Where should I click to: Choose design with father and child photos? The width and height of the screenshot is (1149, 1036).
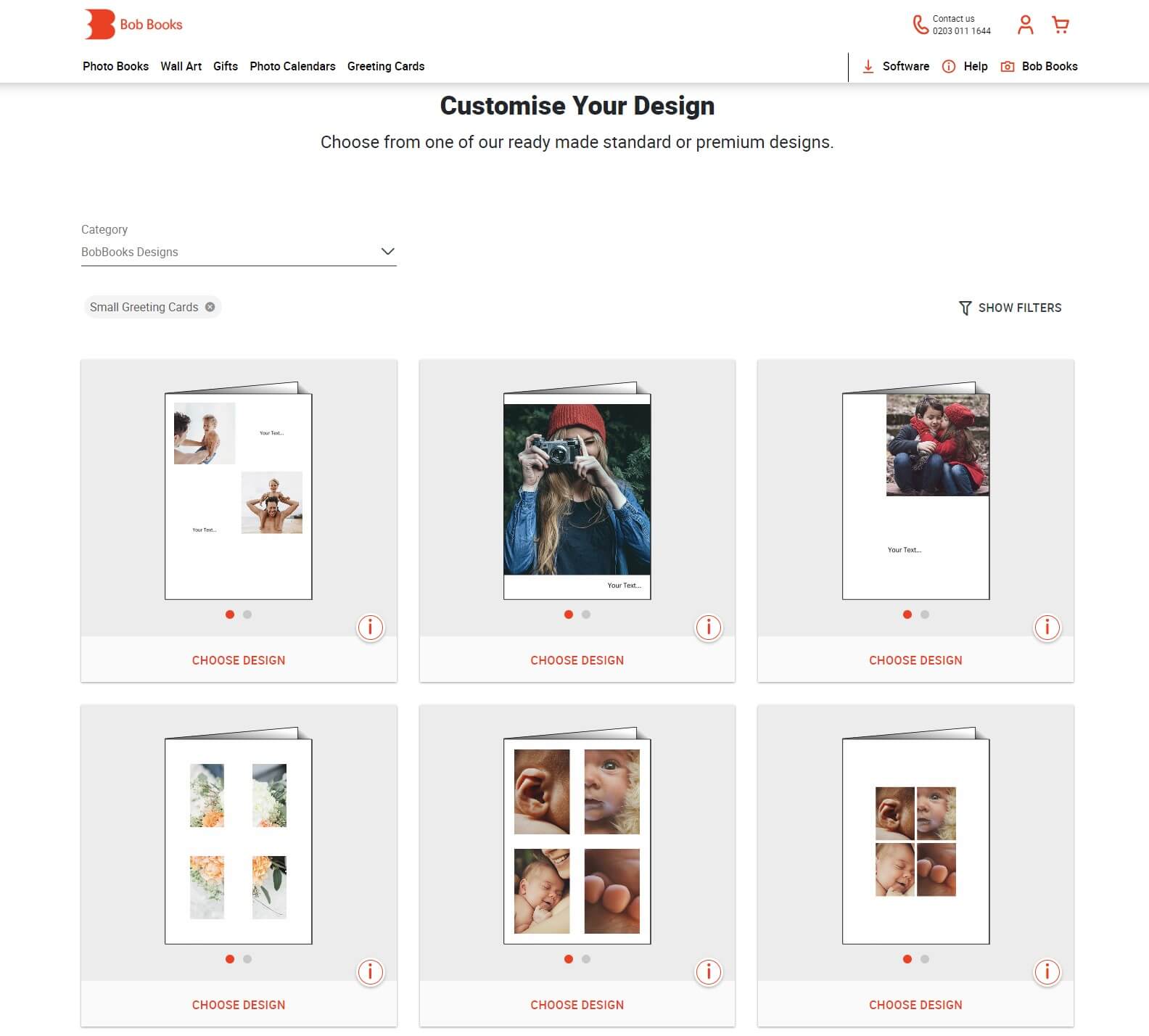[239, 660]
